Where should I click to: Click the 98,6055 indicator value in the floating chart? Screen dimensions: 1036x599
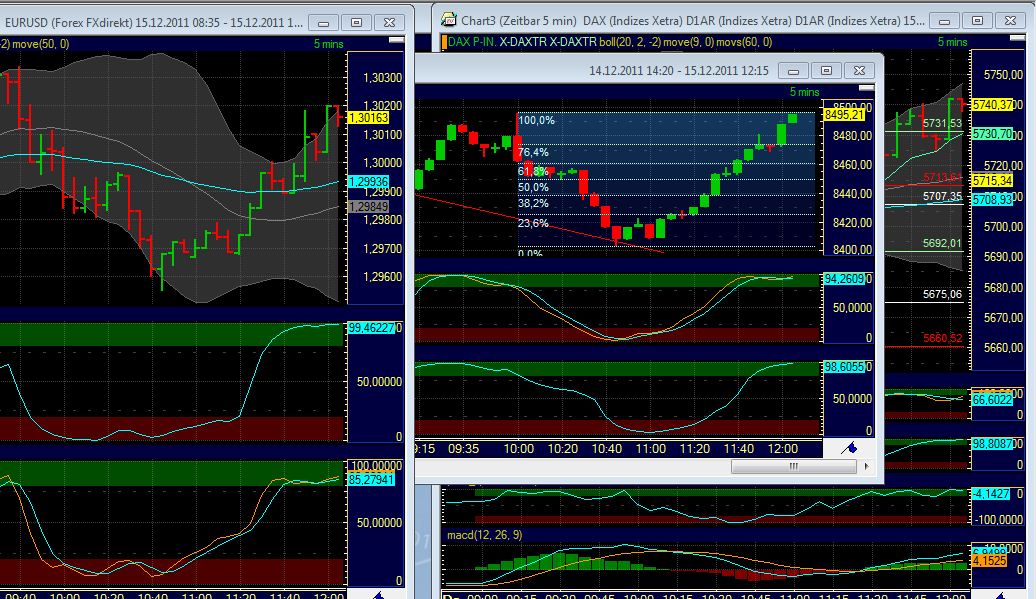(x=844, y=367)
